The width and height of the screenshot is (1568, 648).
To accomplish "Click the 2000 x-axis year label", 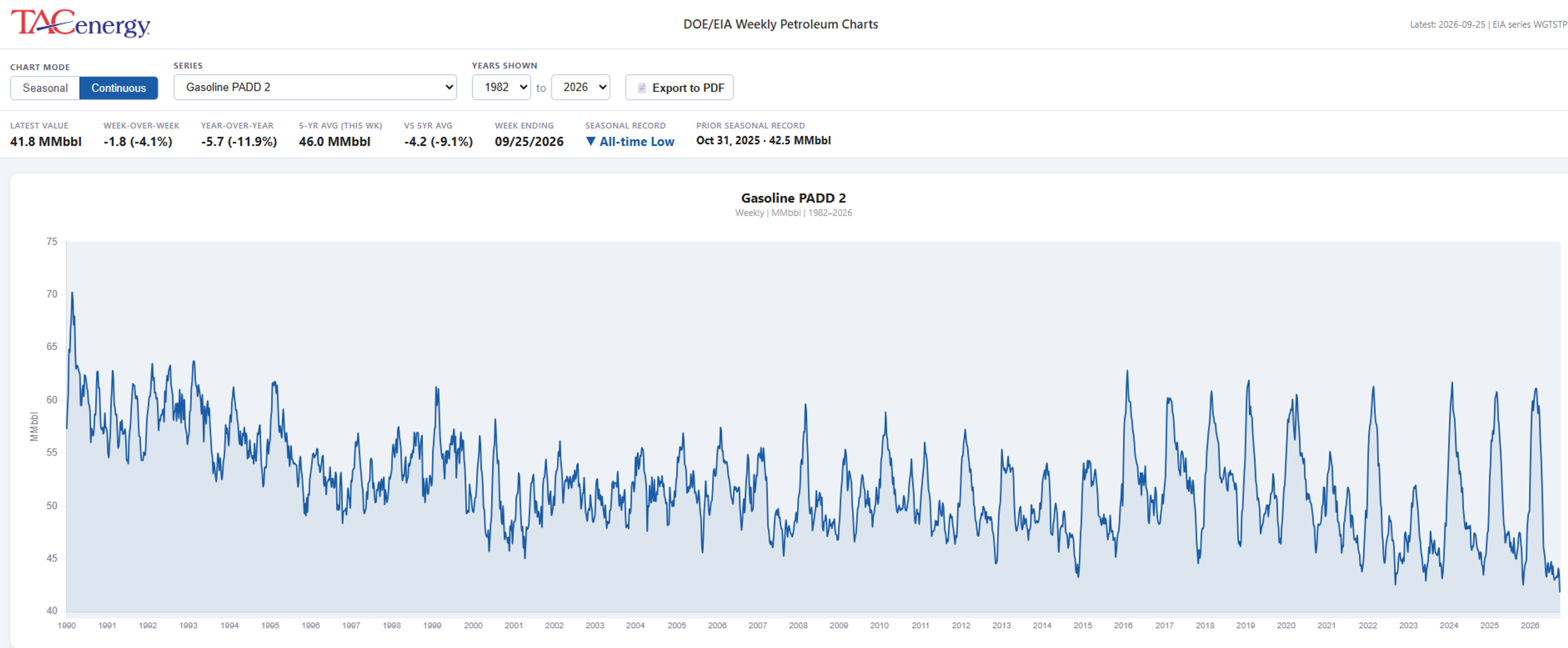I will point(474,626).
